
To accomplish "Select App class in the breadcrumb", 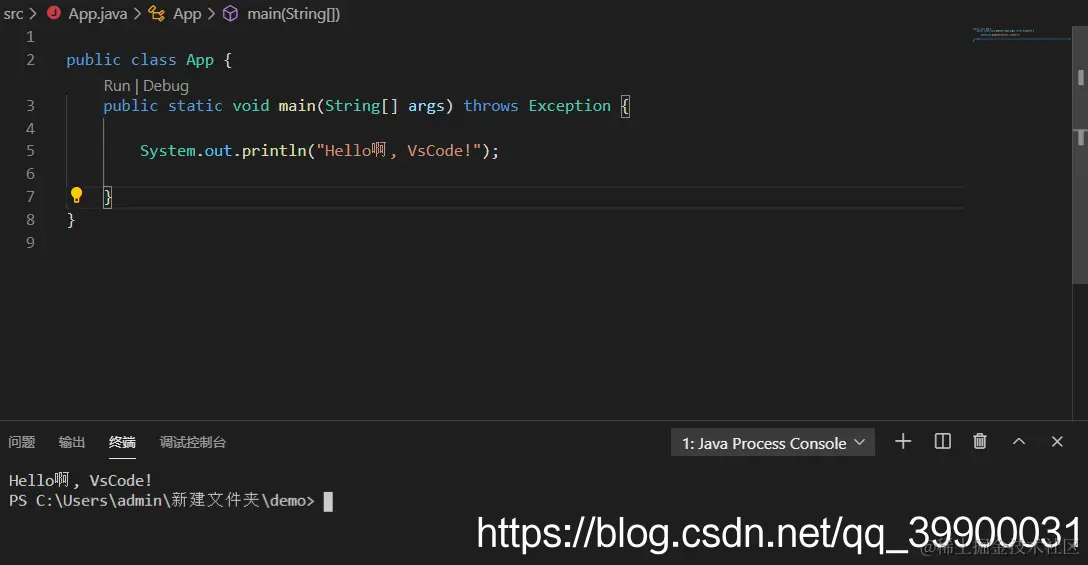I will point(187,13).
